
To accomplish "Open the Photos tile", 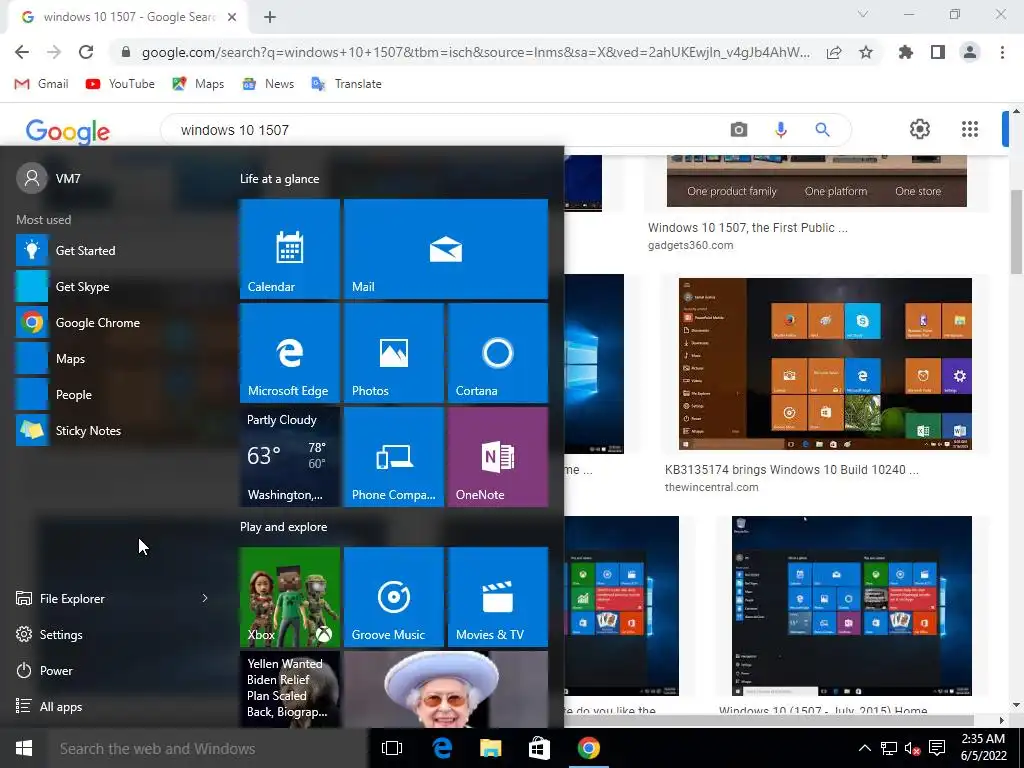I will 393,353.
